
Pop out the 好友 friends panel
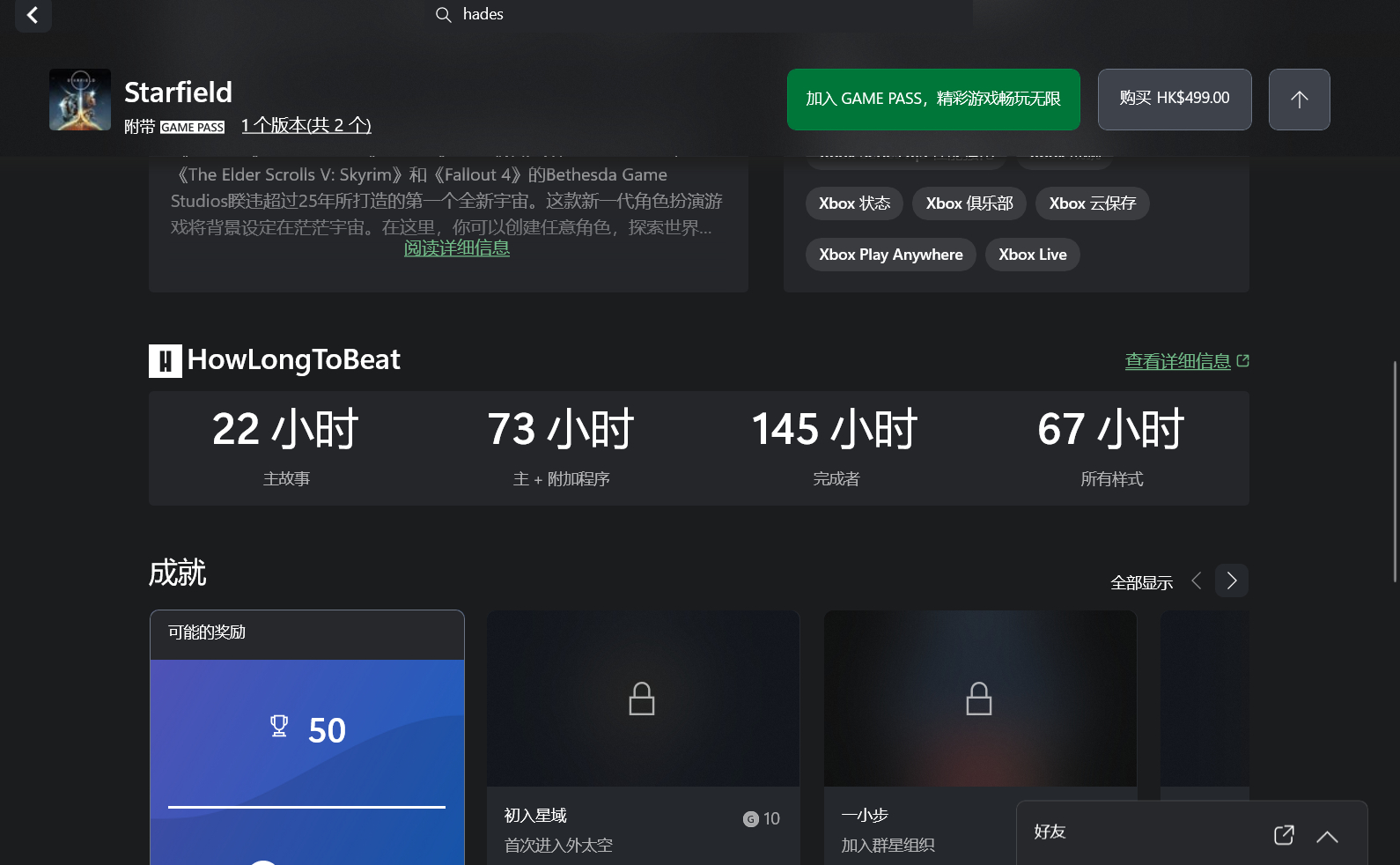click(1284, 835)
